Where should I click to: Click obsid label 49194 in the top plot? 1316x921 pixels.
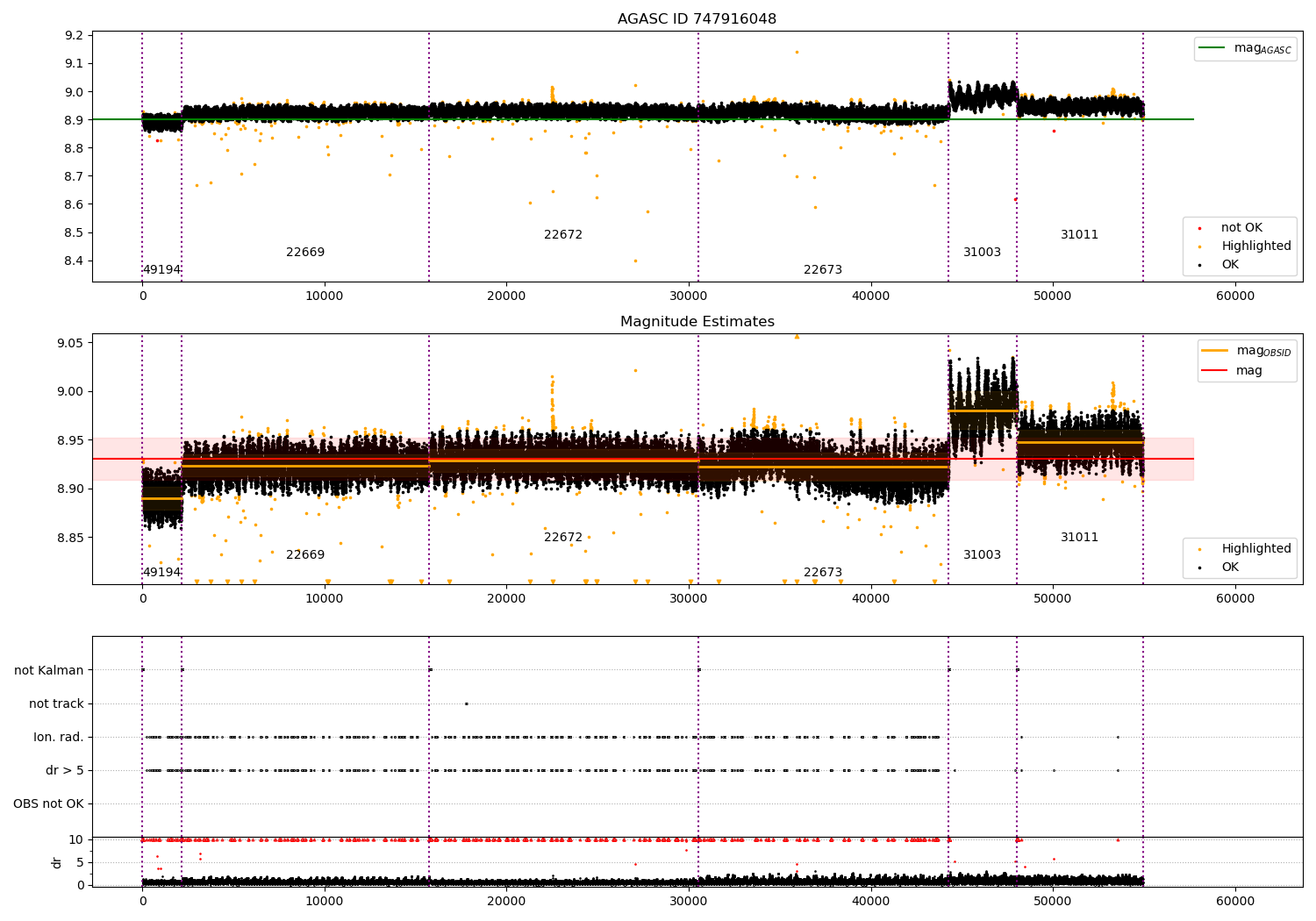click(x=161, y=270)
